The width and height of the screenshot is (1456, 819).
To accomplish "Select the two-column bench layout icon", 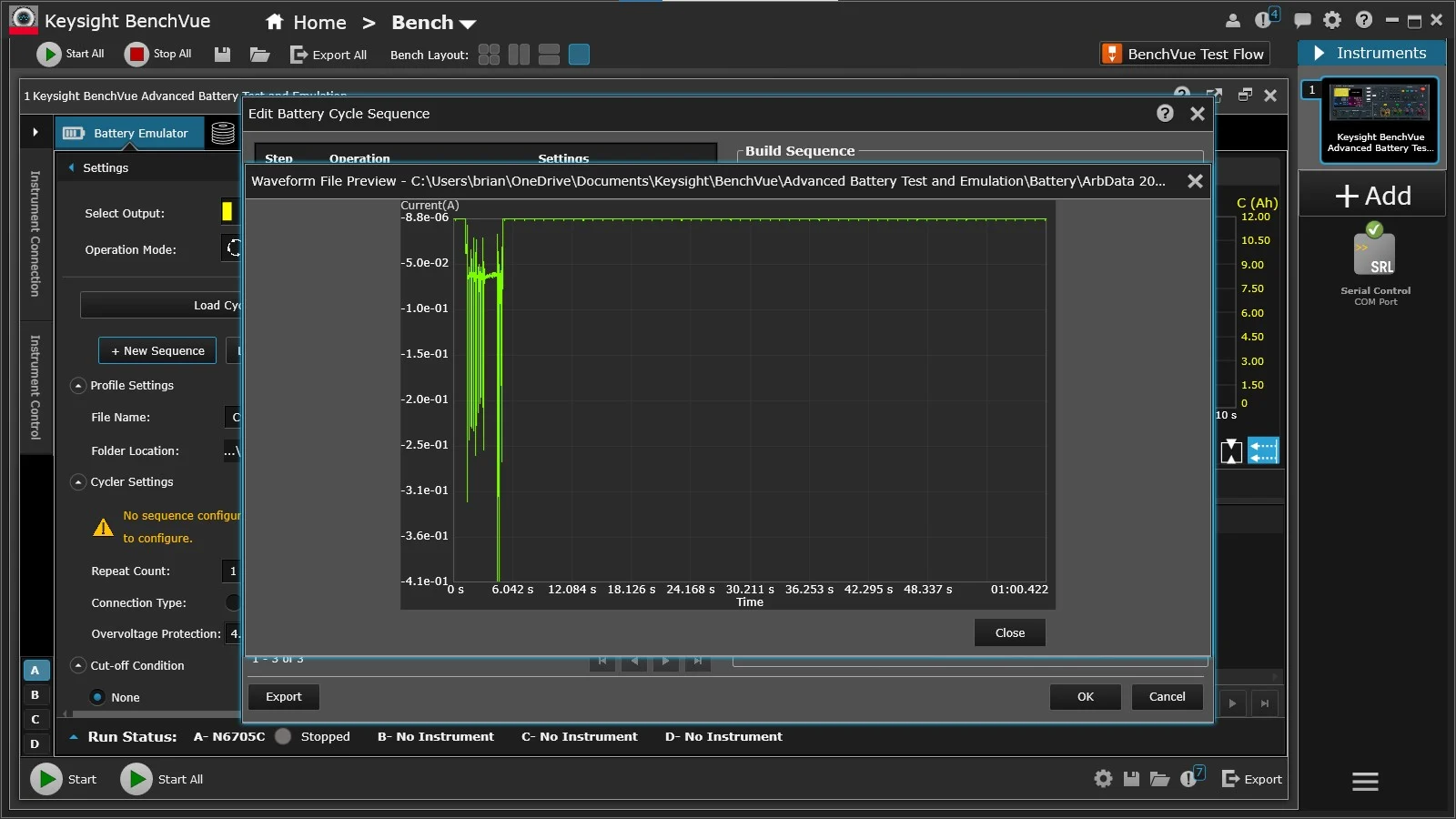I will 519,55.
